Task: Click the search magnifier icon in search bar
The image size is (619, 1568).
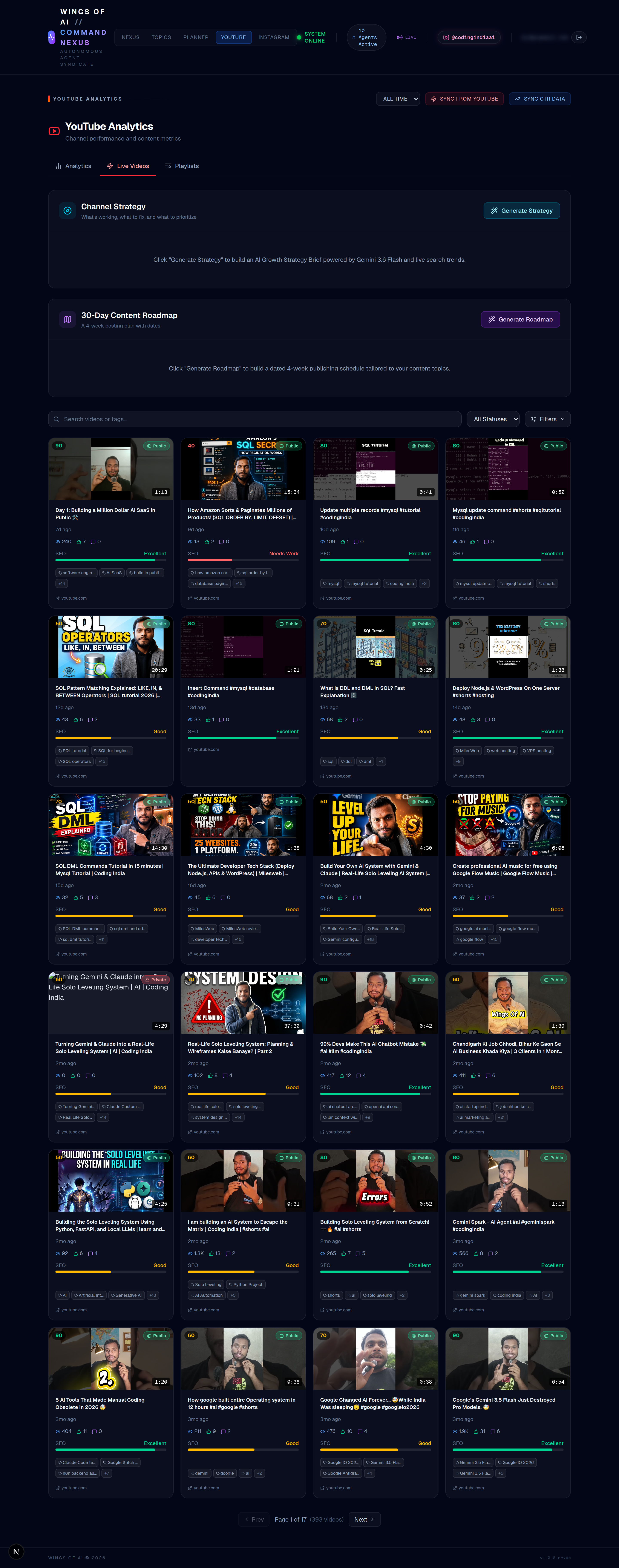Action: [57, 419]
